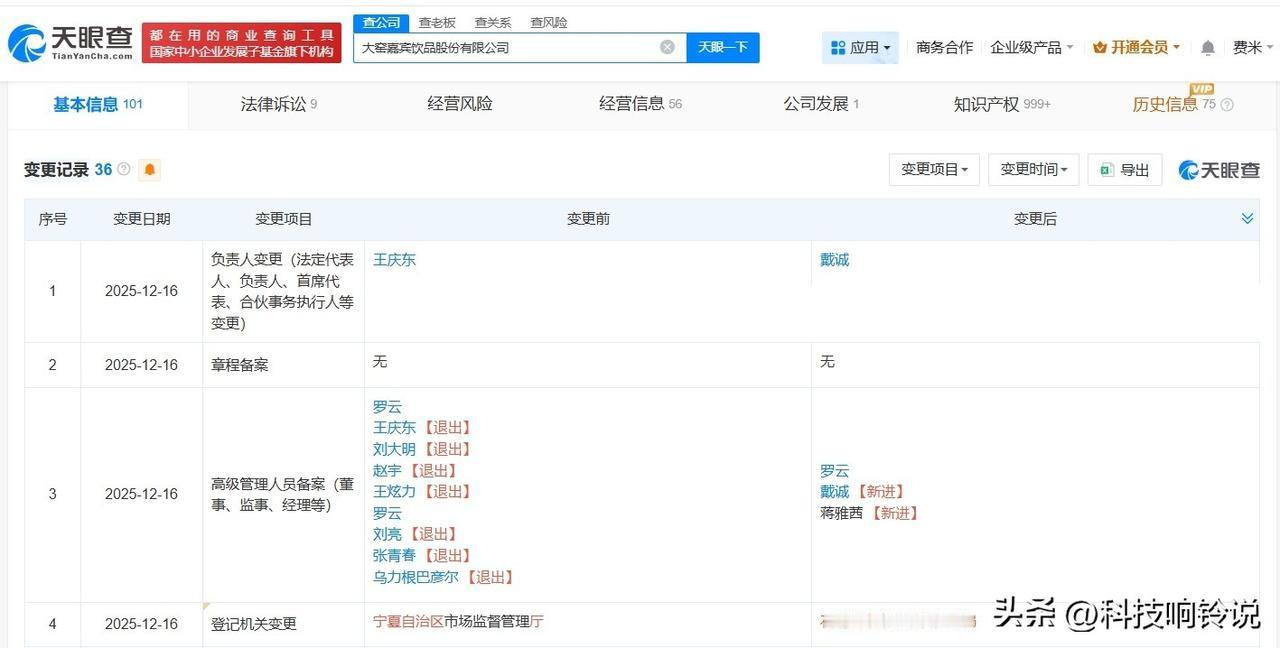Screen dimensions: 1280x648
Task: Open 刘亮 link in row 3
Action: [x=386, y=534]
